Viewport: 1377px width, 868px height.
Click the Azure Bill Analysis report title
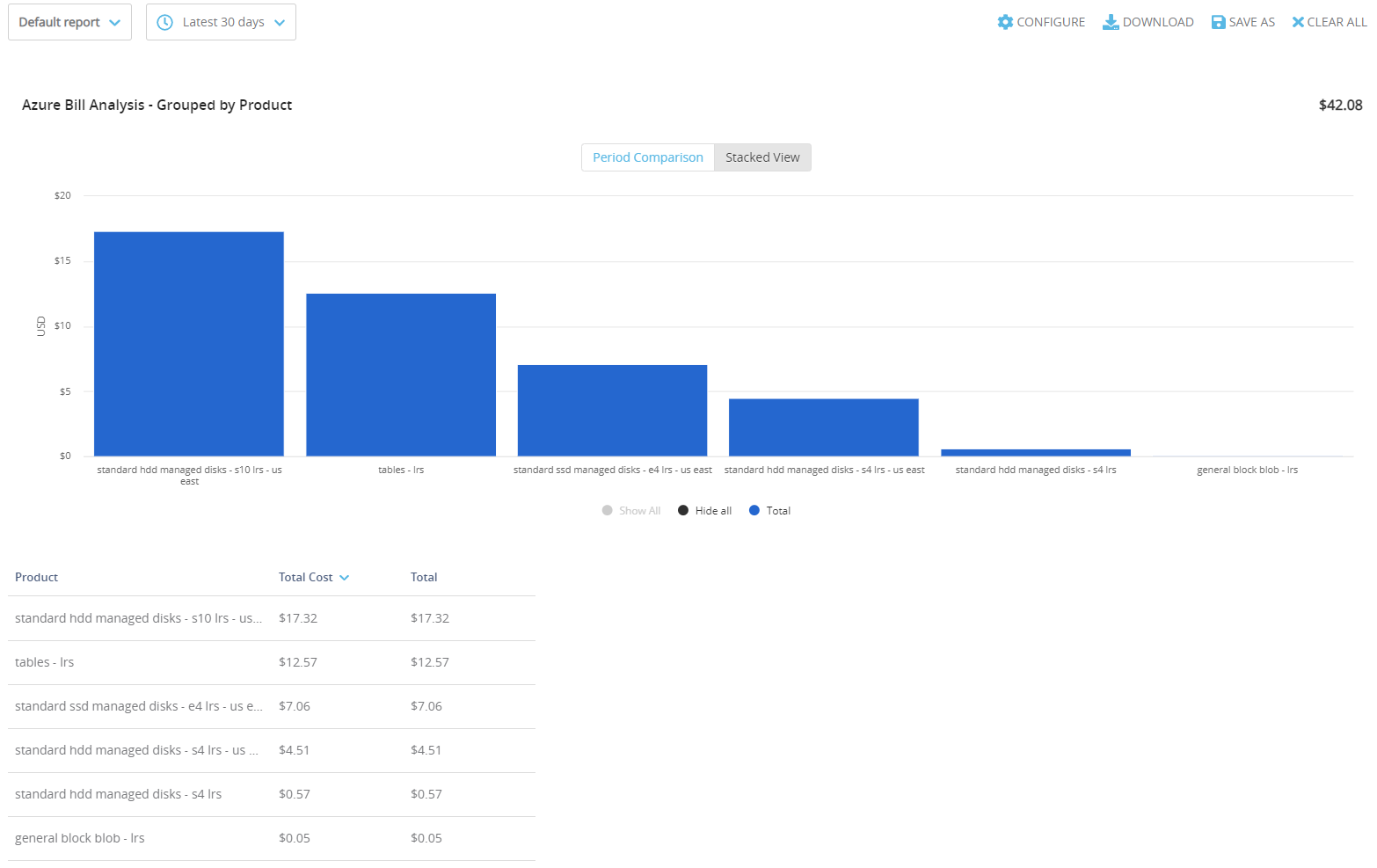[157, 106]
